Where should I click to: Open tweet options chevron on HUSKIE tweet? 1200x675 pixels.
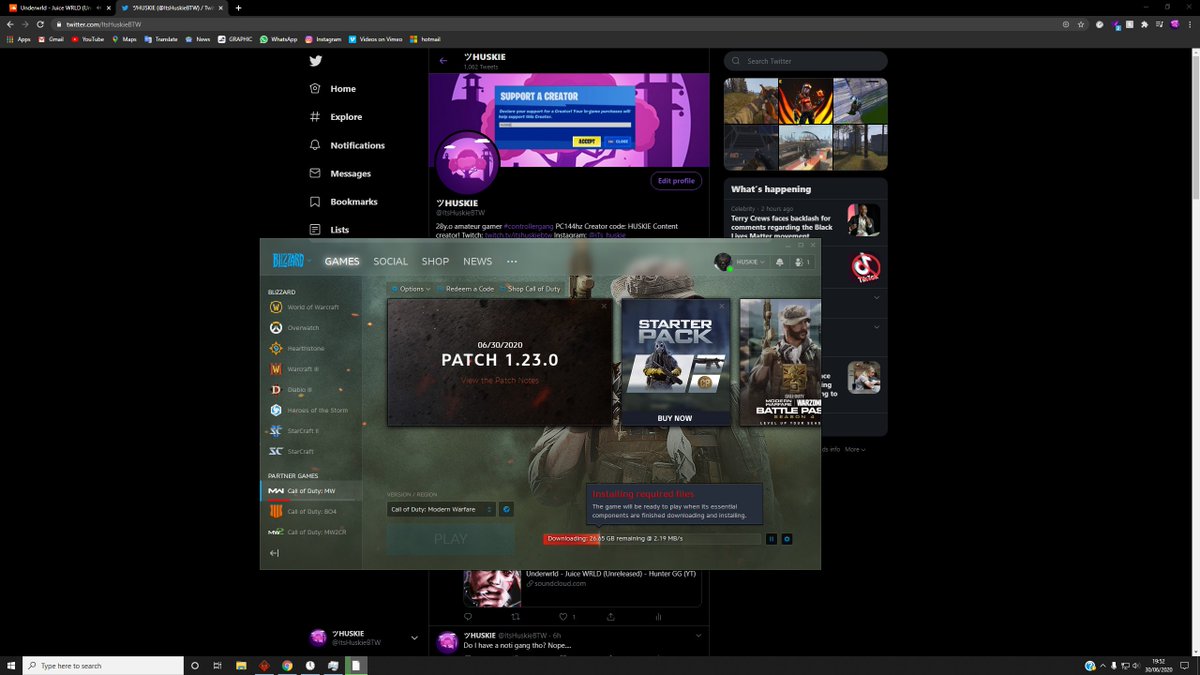coord(700,635)
